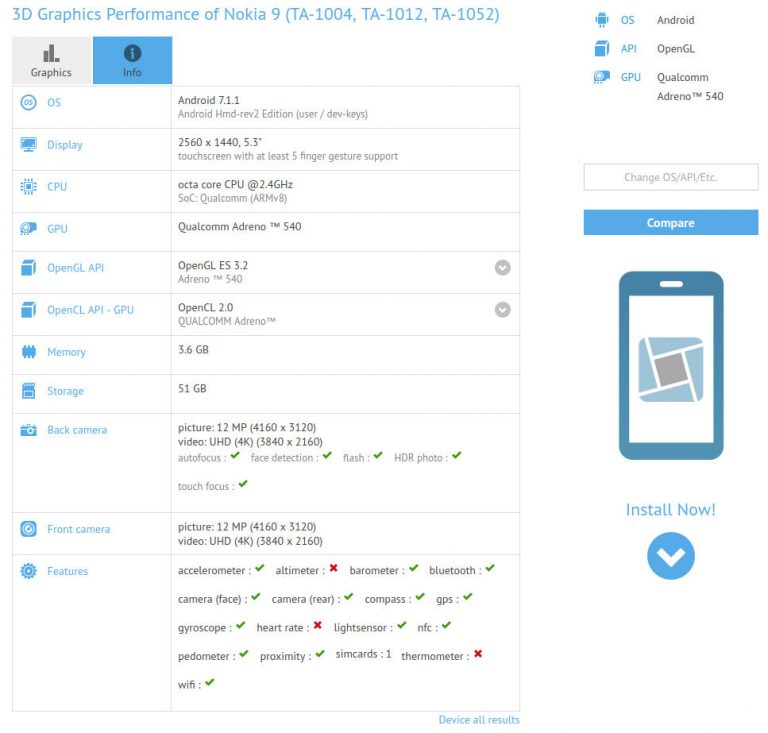Click the CPU label
The image size is (768, 733).
57,187
